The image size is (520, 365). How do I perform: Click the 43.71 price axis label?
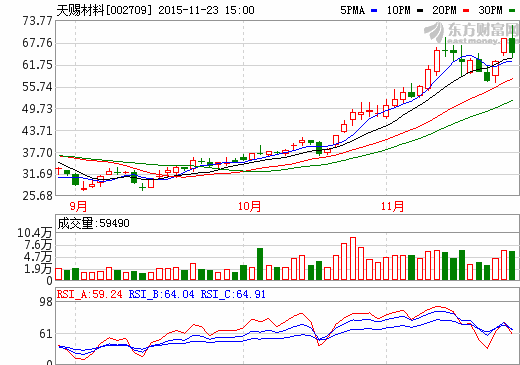(37, 131)
